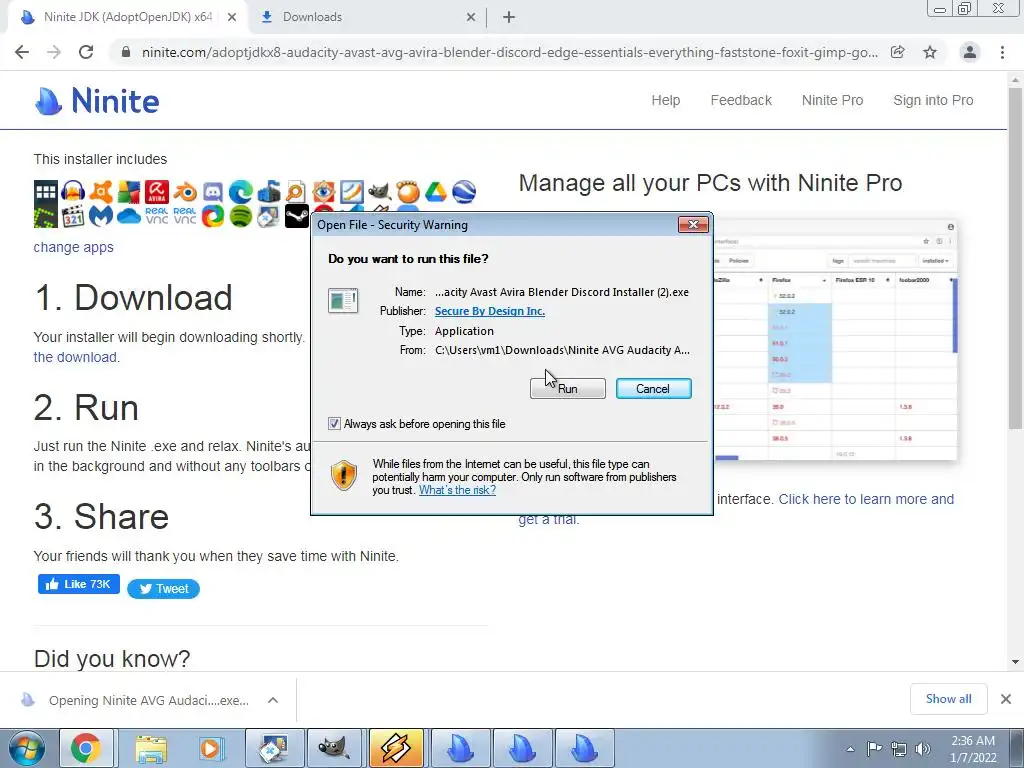This screenshot has width=1024, height=768.
Task: Click the Ninite Pro screenshot thumbnail
Action: pyautogui.click(x=836, y=340)
